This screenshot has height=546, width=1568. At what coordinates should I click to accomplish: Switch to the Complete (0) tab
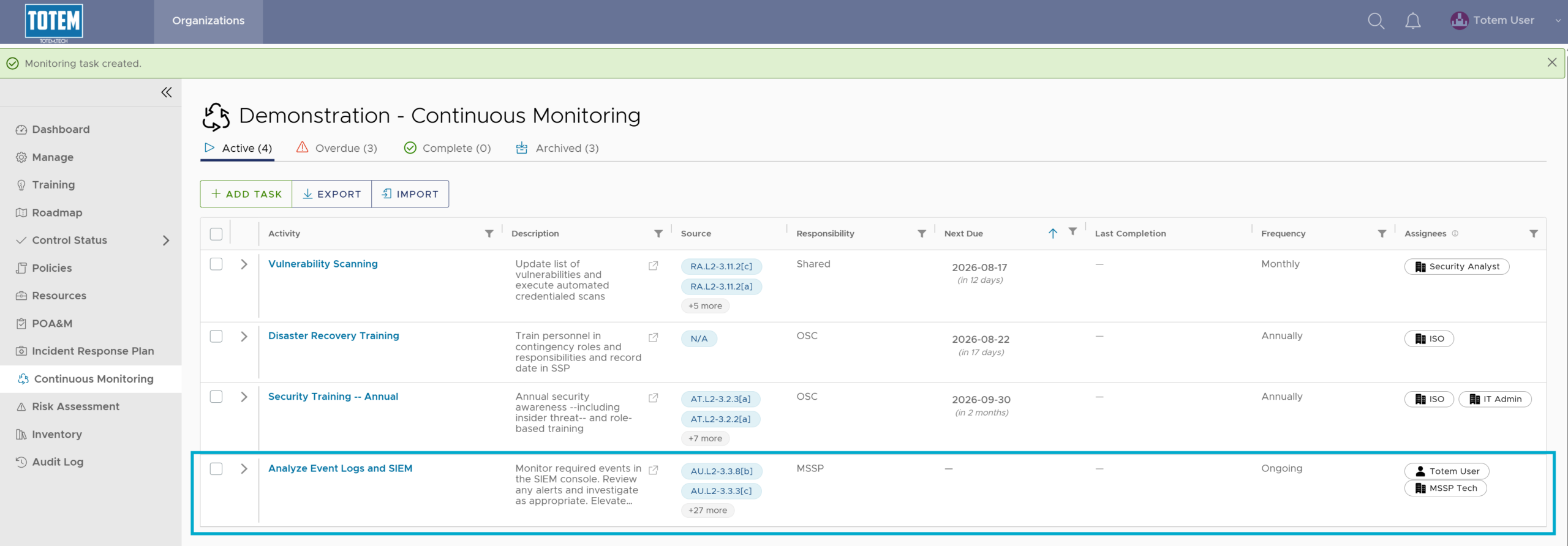coord(447,148)
